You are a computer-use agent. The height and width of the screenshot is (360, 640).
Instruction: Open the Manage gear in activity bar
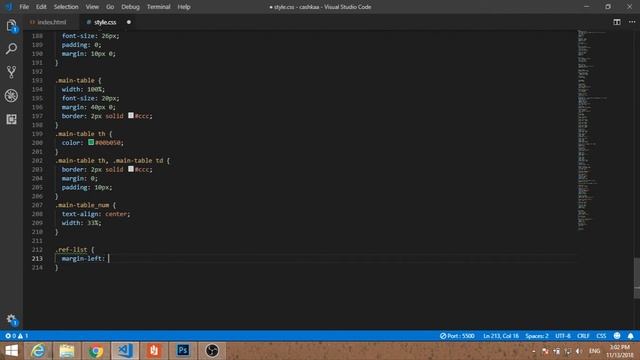coord(11,319)
